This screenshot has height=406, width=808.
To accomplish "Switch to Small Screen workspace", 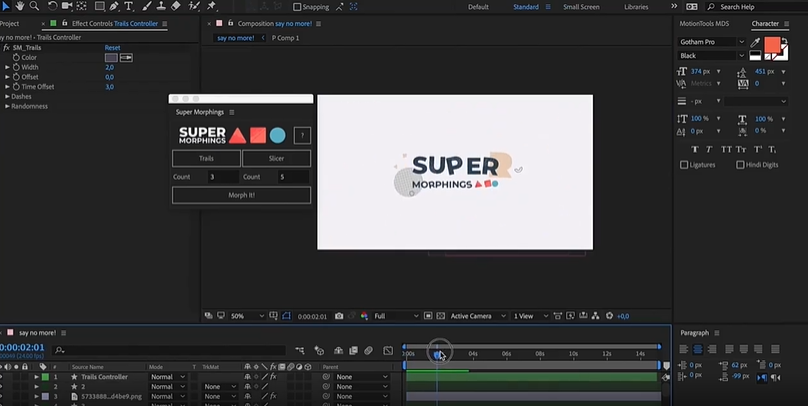I will point(581,7).
